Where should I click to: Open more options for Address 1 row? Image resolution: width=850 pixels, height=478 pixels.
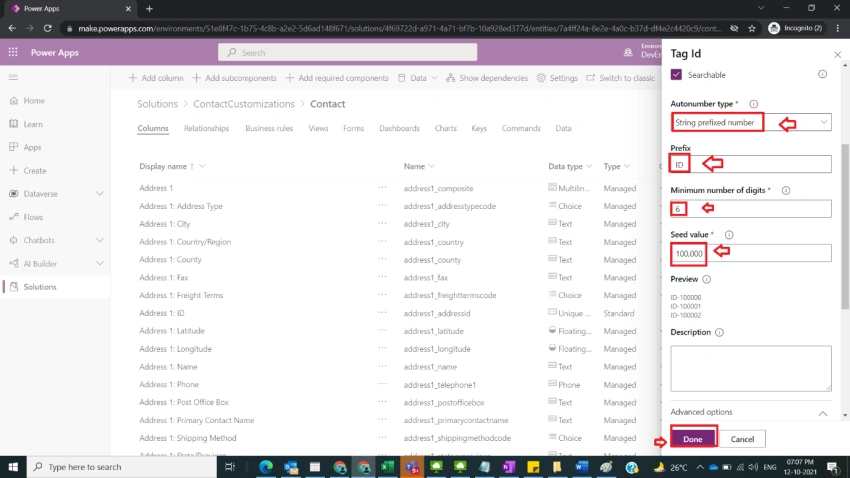click(x=382, y=188)
